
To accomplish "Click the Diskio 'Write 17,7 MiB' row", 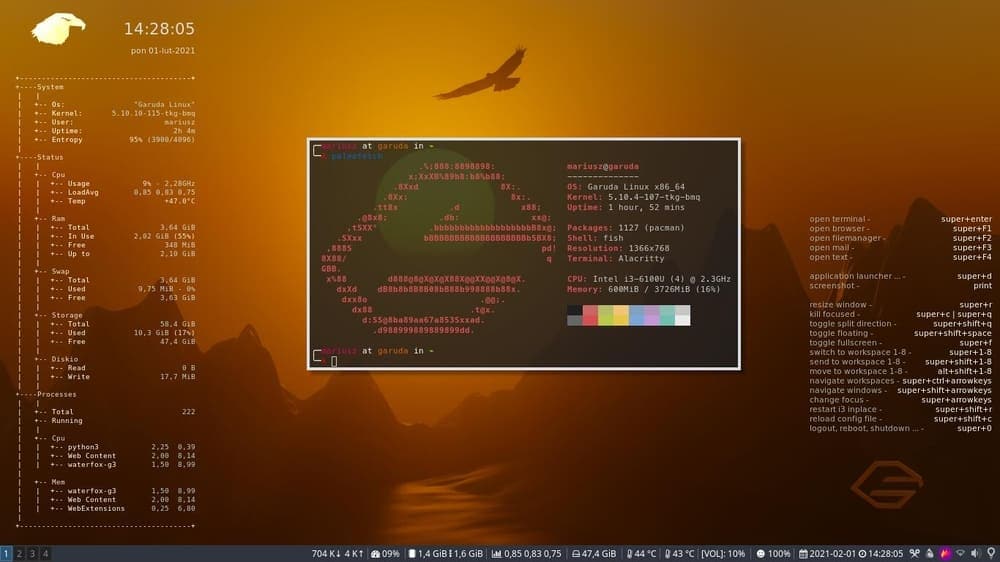I will 122,376.
